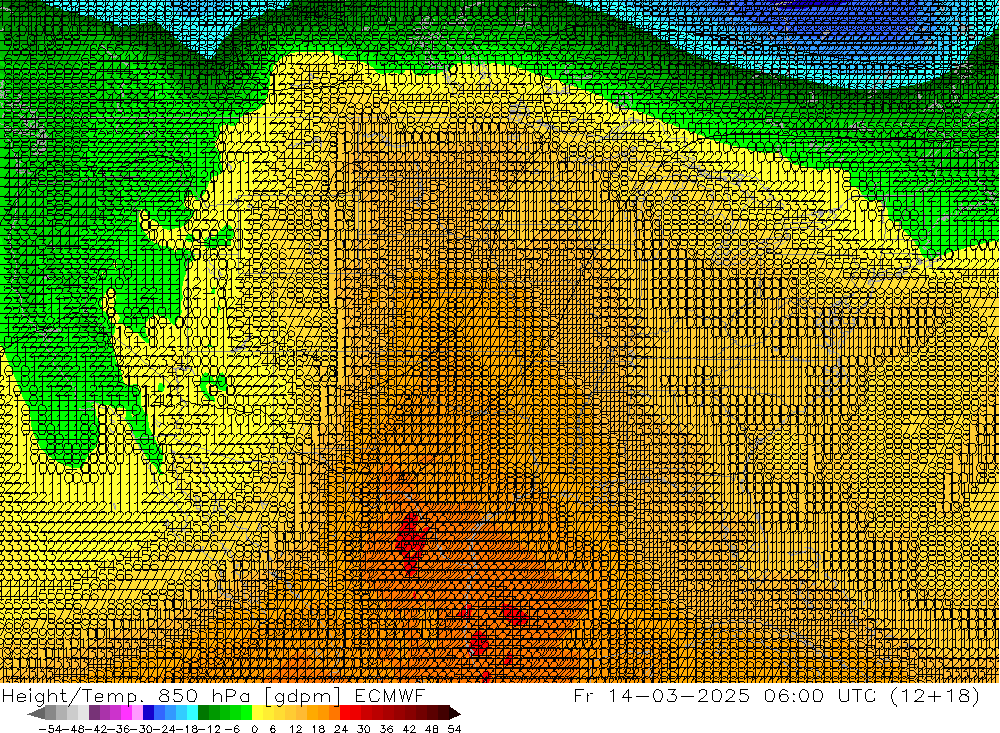Click the "Fr 14-03-2025 06:00 UTC (12+18)" timestamp
Screen dimensions: 1000x733
(777, 696)
